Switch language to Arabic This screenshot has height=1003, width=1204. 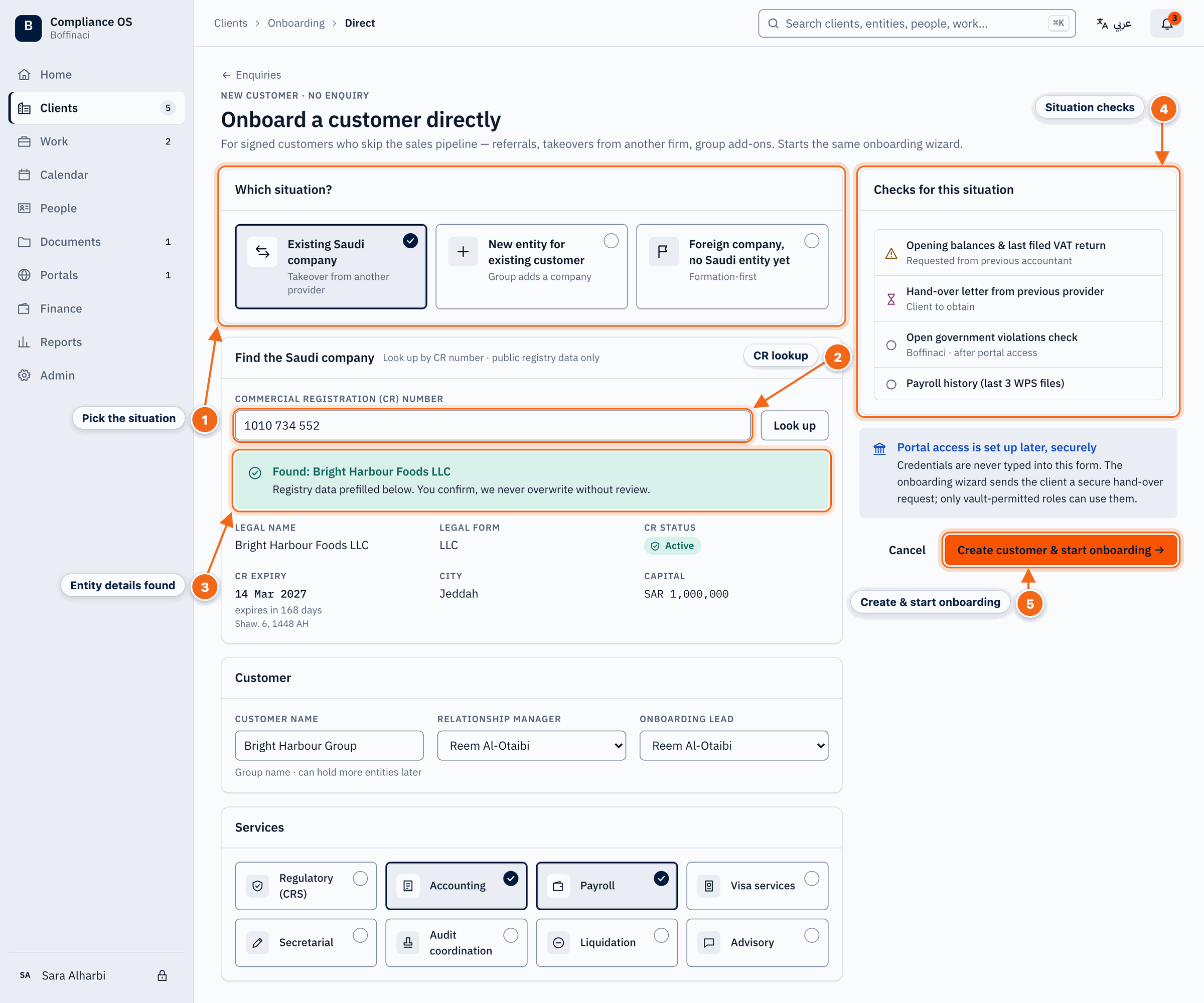tap(1113, 24)
